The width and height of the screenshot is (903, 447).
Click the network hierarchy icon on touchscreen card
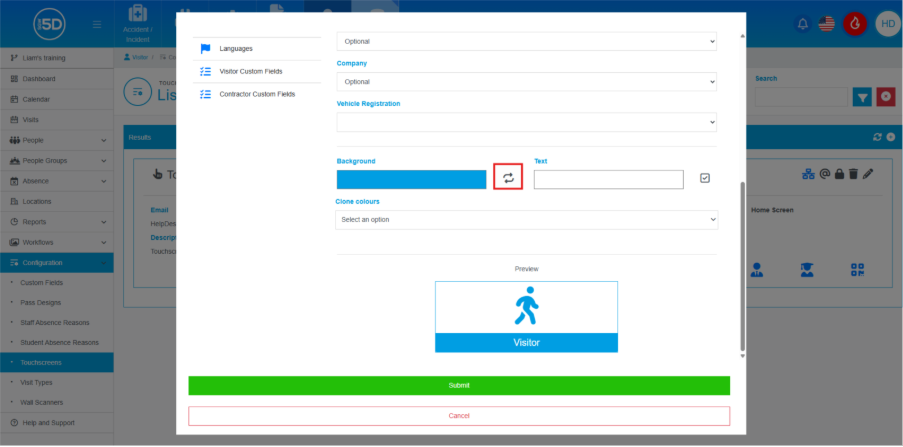[x=809, y=173]
